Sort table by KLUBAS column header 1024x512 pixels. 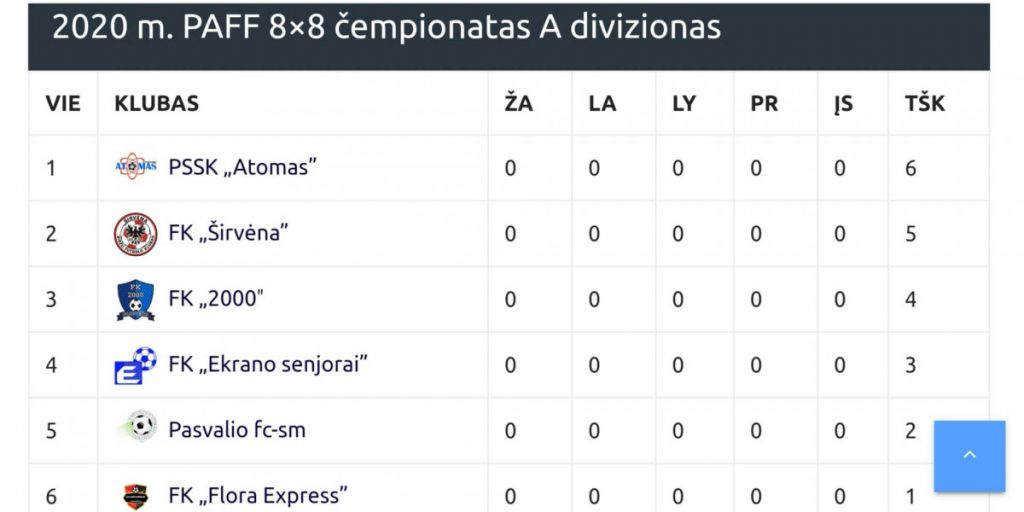(x=156, y=103)
